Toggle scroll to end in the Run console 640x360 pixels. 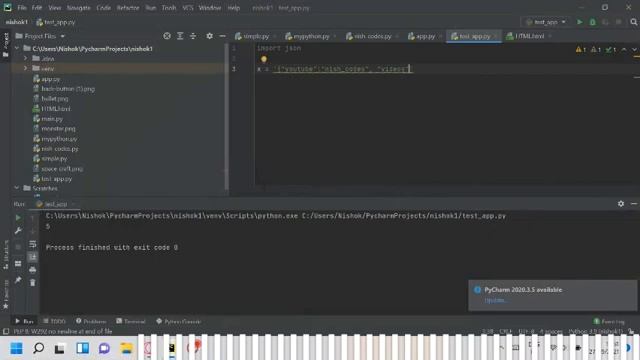[33, 257]
